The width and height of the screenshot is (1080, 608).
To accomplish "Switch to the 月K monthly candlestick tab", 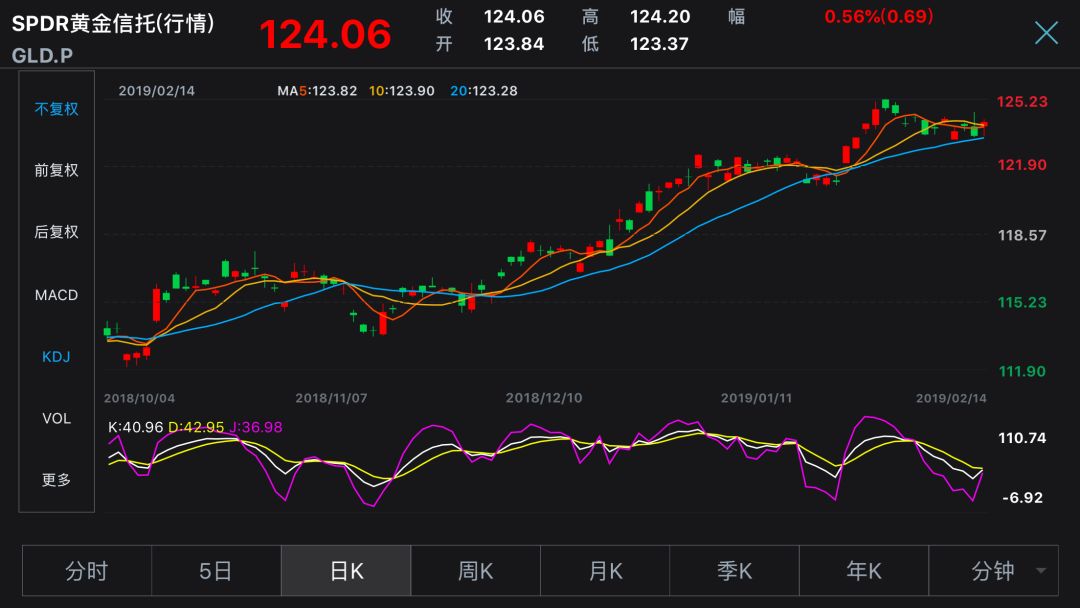I will 605,571.
